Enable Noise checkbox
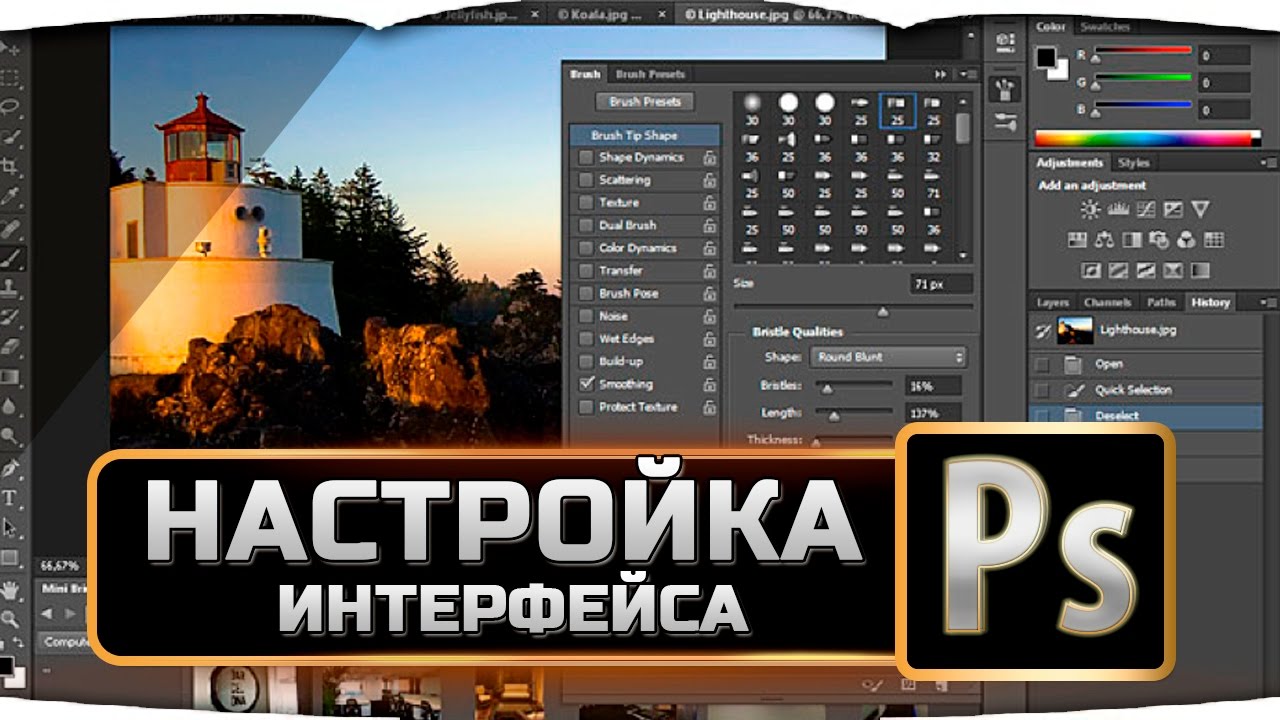 [x=586, y=317]
